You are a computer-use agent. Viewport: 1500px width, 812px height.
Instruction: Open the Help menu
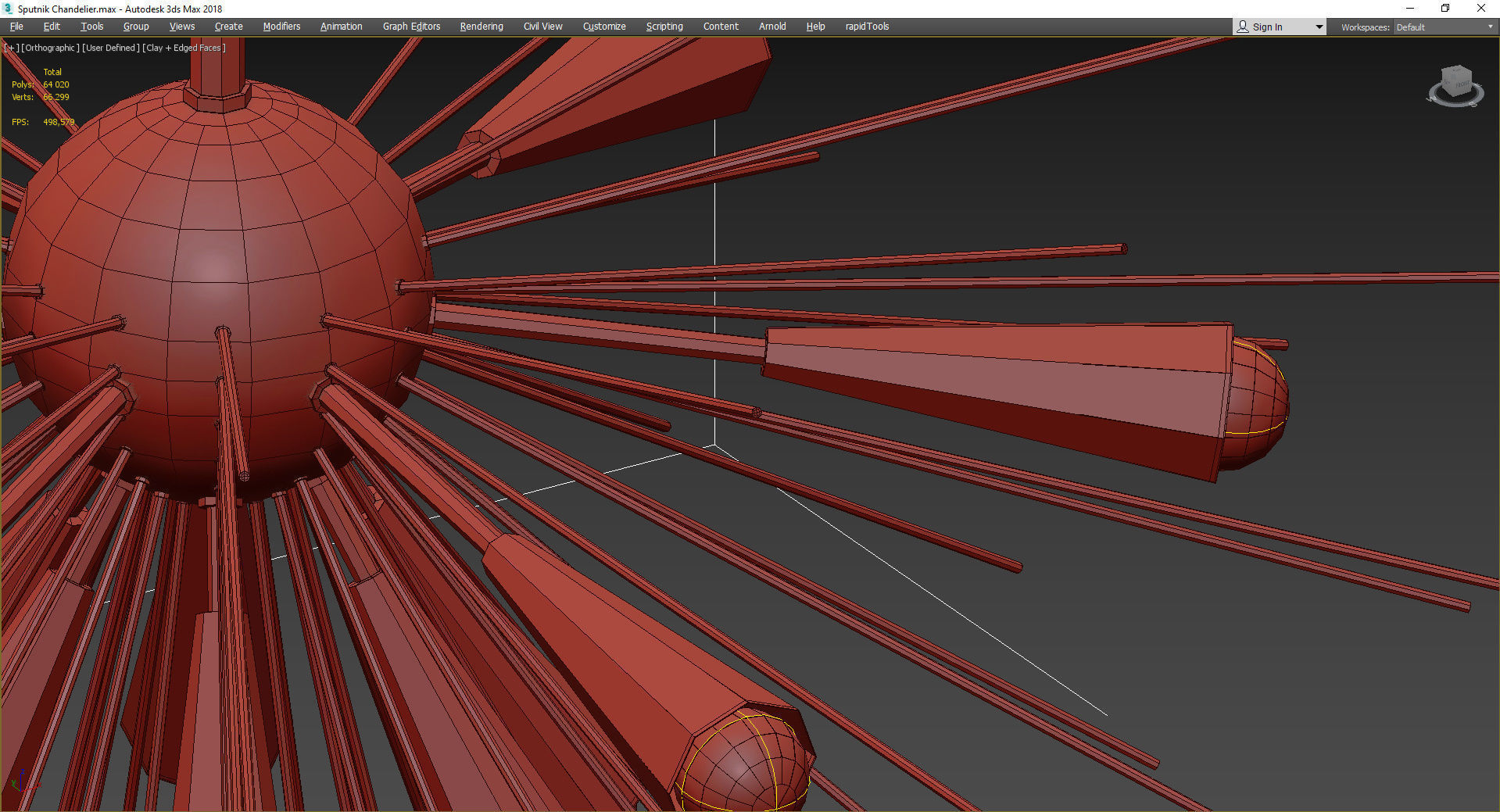tap(815, 27)
